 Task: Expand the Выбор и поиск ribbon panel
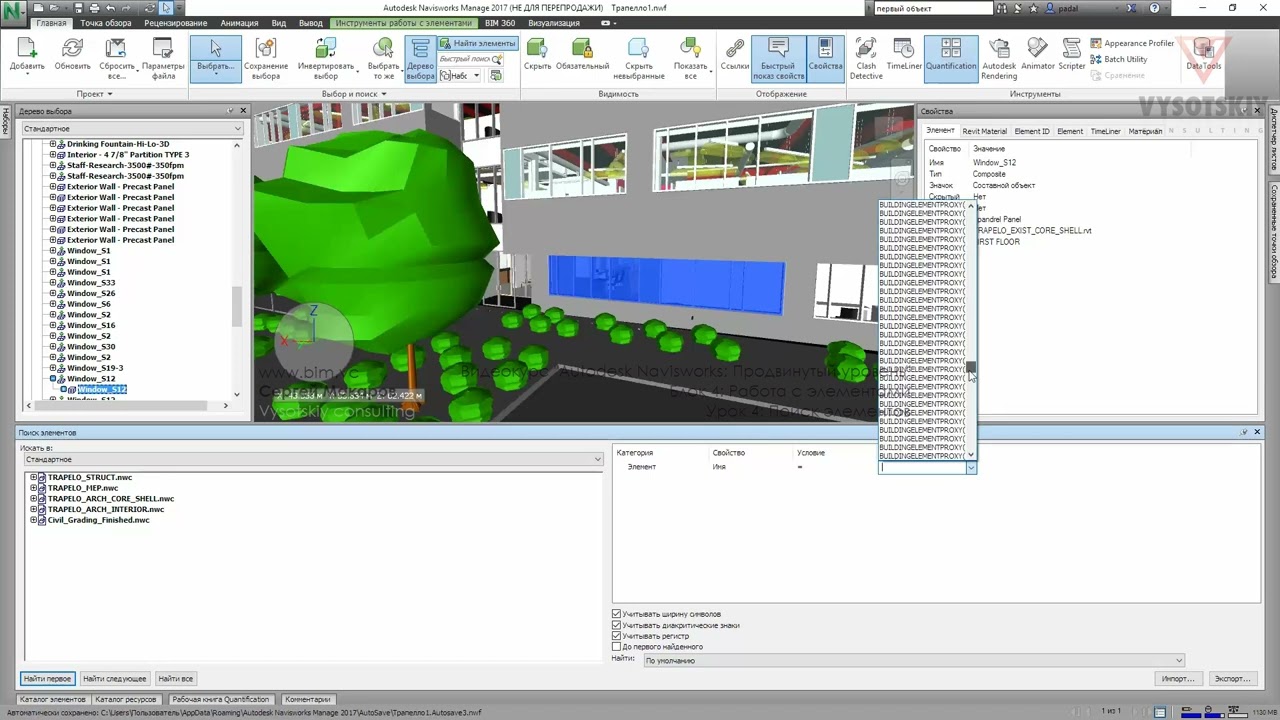pyautogui.click(x=354, y=94)
